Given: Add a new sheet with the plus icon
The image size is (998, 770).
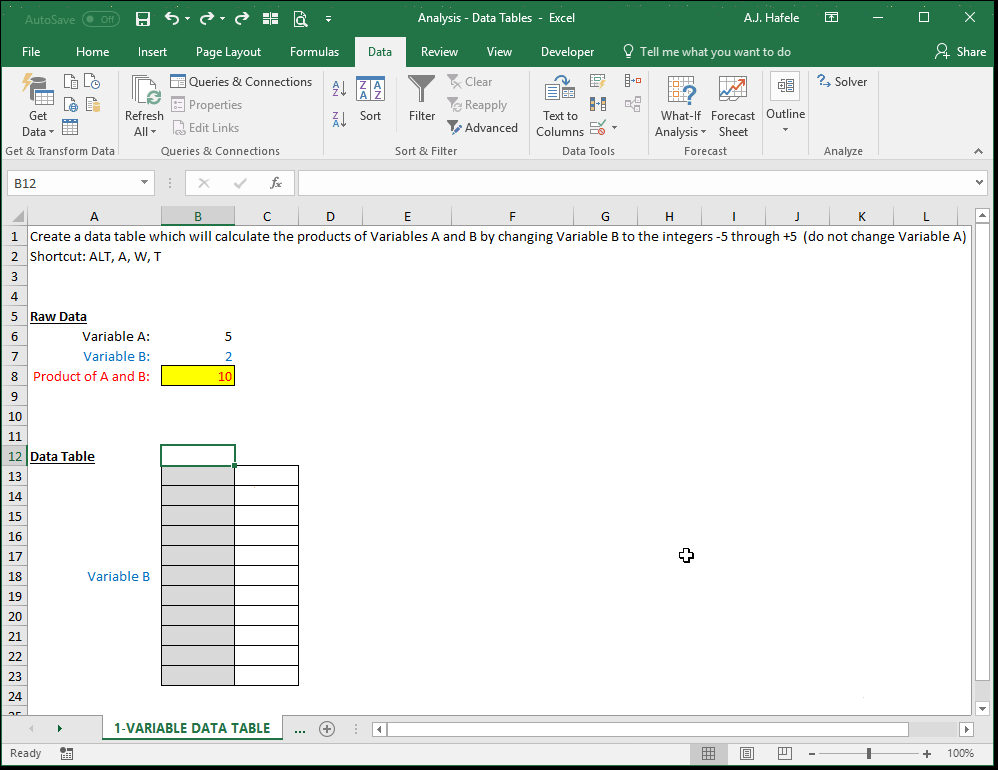Looking at the screenshot, I should click(327, 729).
